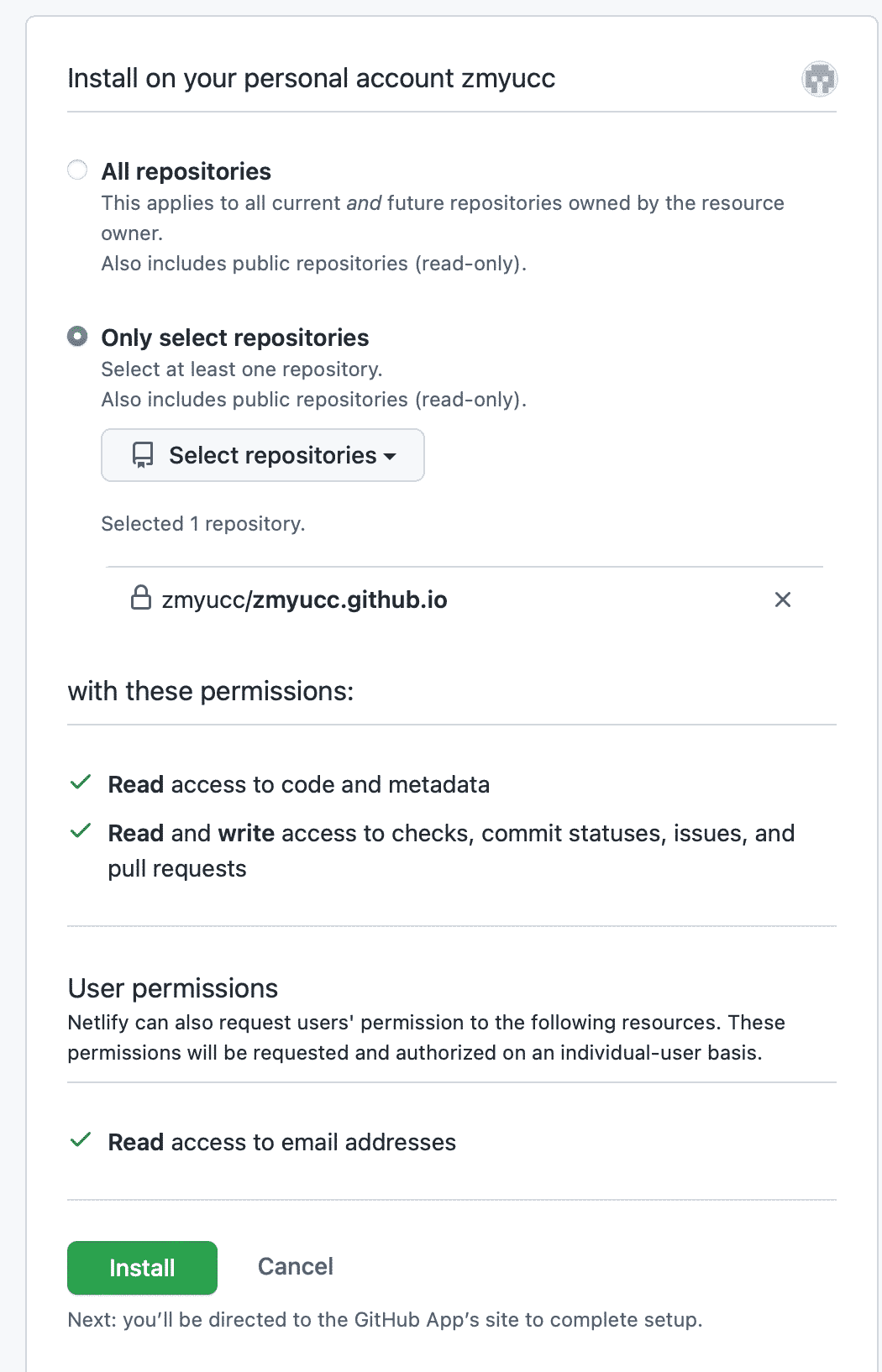Click the "Only select repositories" label text
This screenshot has width=882, height=1372.
click(235, 338)
